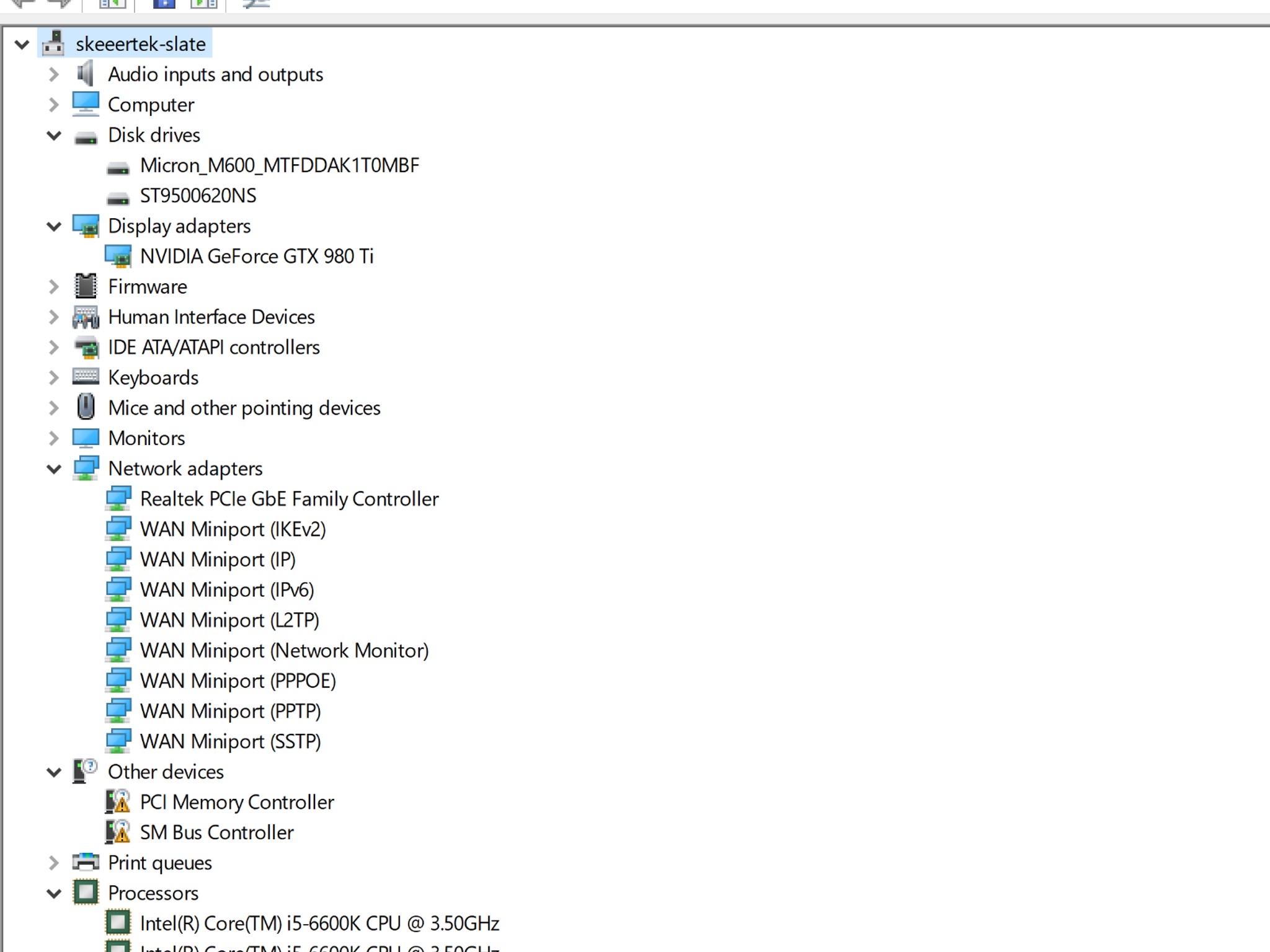
Task: Select the SM Bus Controller device
Action: tap(217, 833)
